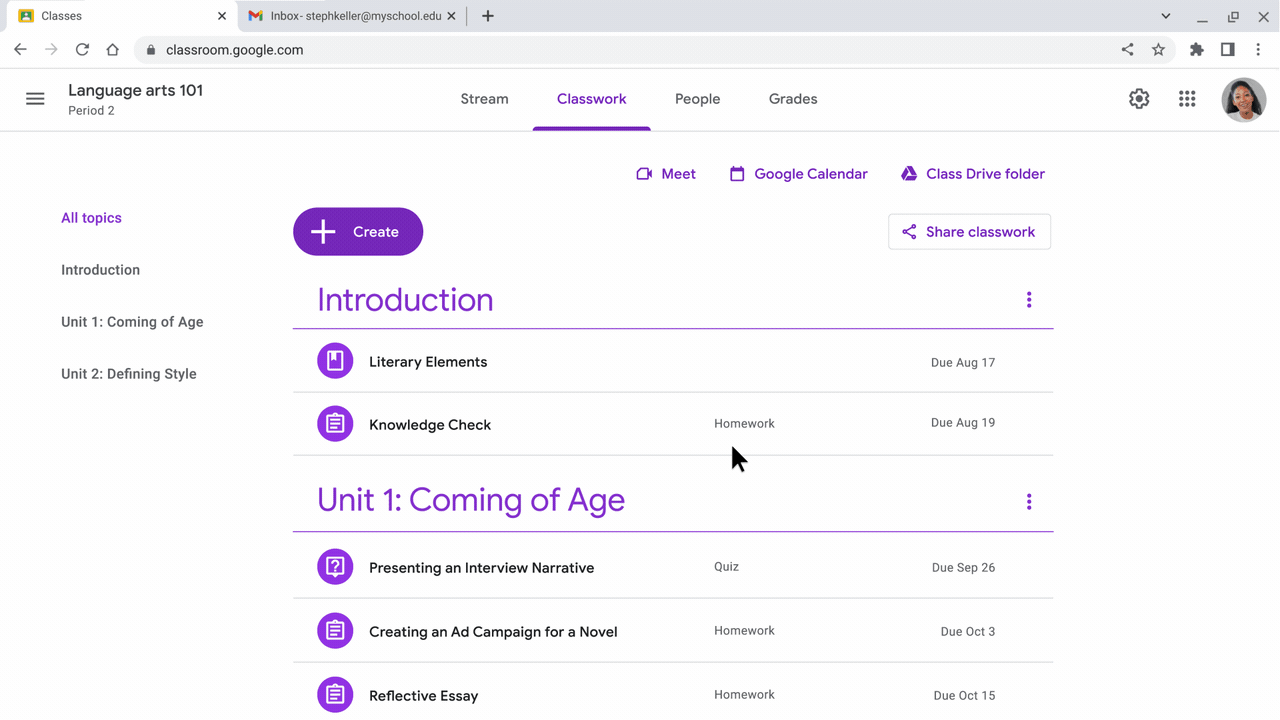Open Google Calendar link
The height and width of the screenshot is (720, 1280).
[798, 174]
